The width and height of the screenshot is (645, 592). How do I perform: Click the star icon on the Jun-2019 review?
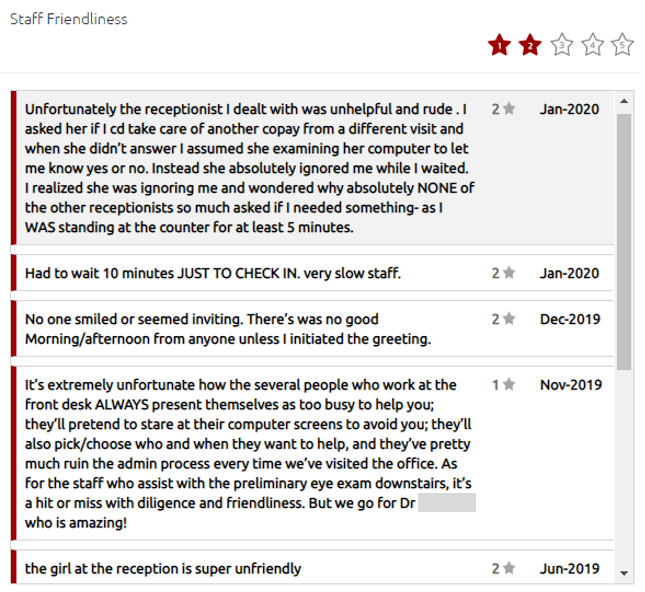pos(509,569)
